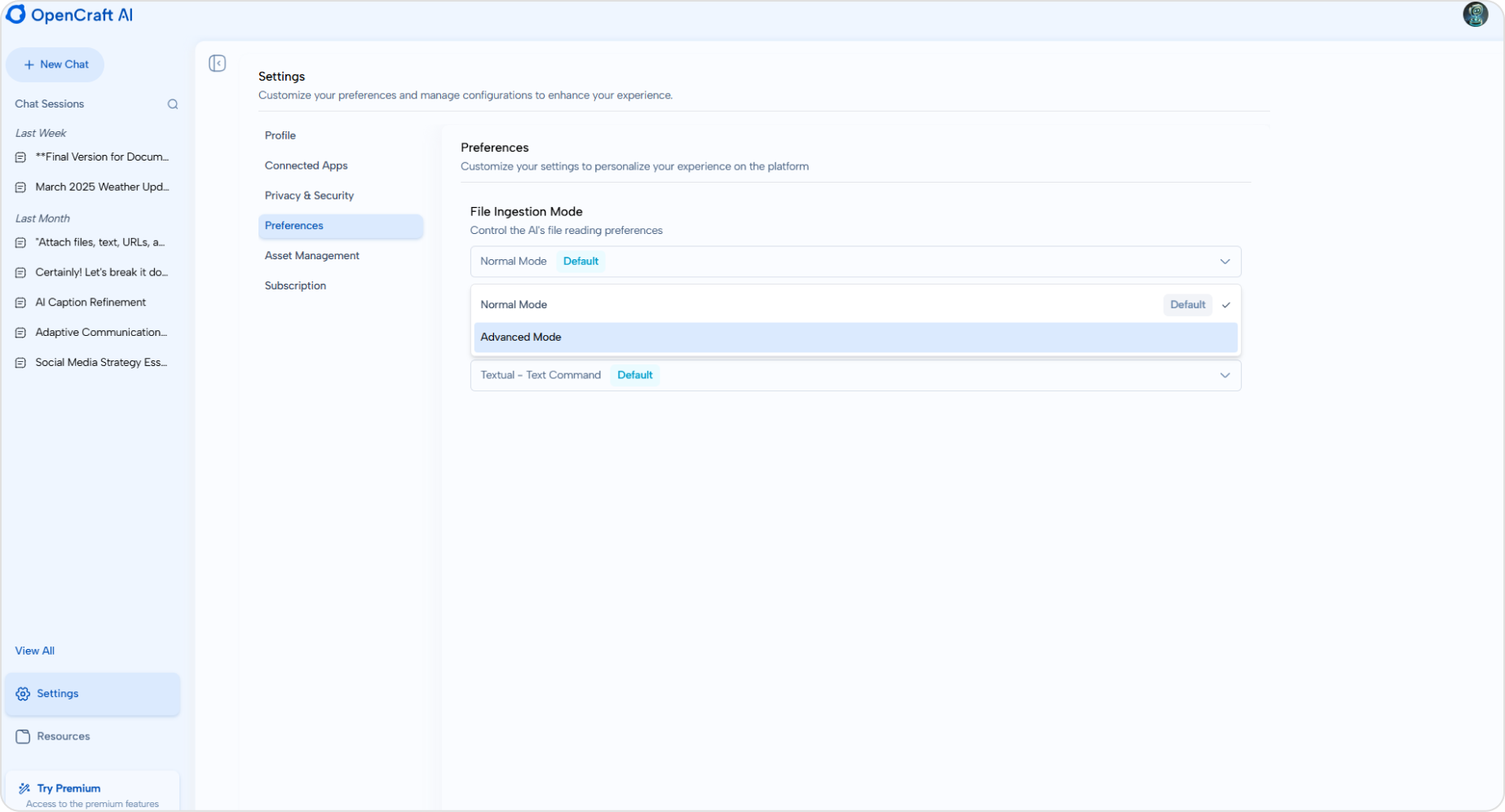
Task: Go to Privacy & Security tab
Action: click(x=309, y=196)
